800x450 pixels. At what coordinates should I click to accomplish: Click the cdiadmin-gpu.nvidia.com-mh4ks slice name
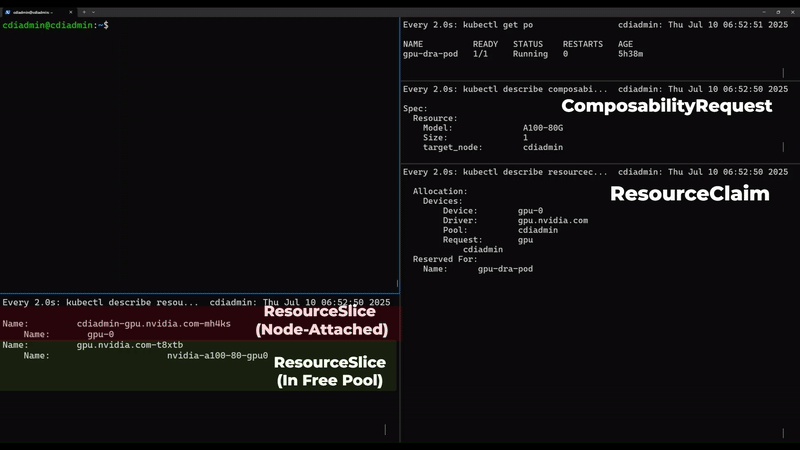tap(153, 324)
